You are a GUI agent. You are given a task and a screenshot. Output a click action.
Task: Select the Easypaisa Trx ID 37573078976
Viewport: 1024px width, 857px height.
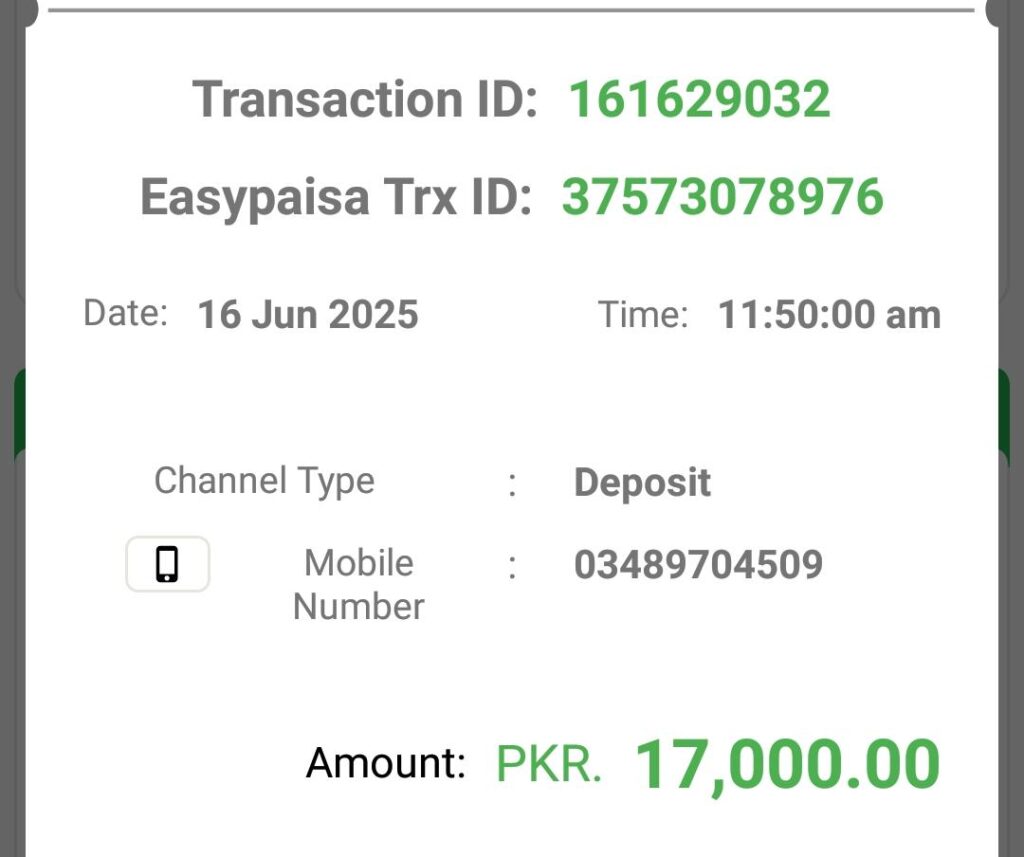pos(722,197)
